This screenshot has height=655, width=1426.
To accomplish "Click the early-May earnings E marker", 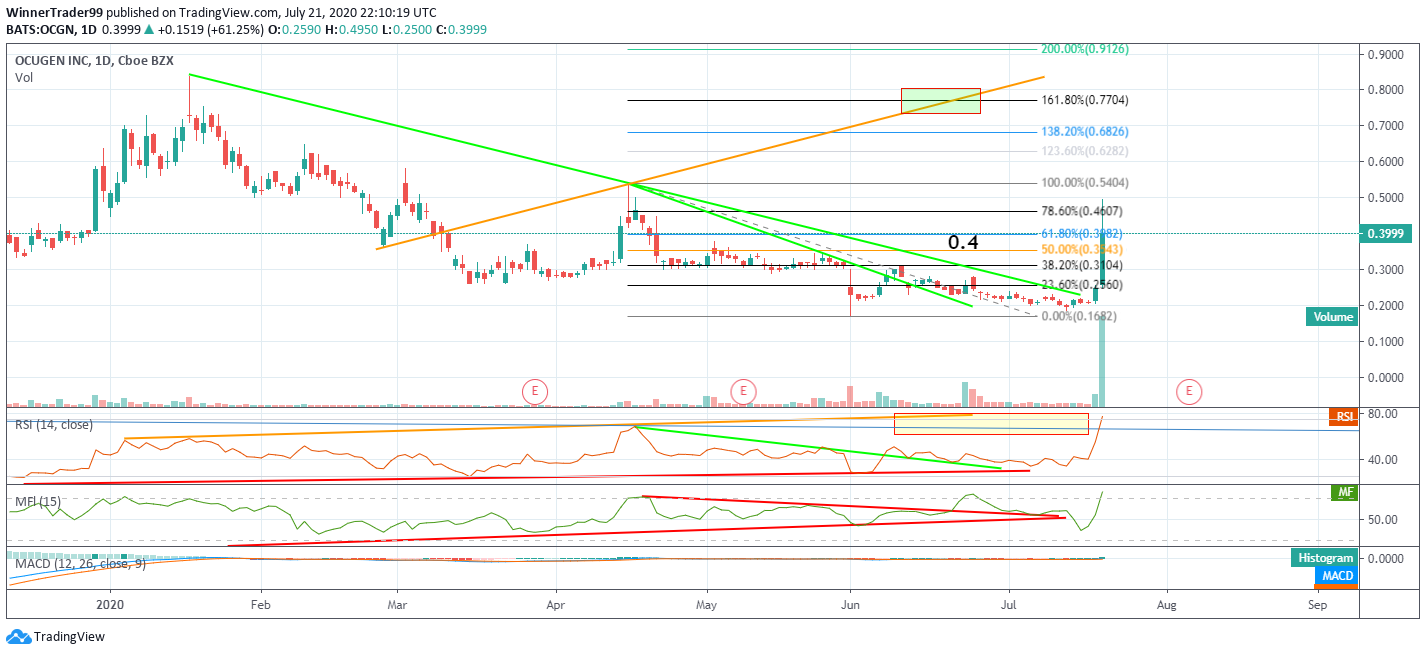I will pyautogui.click(x=742, y=390).
